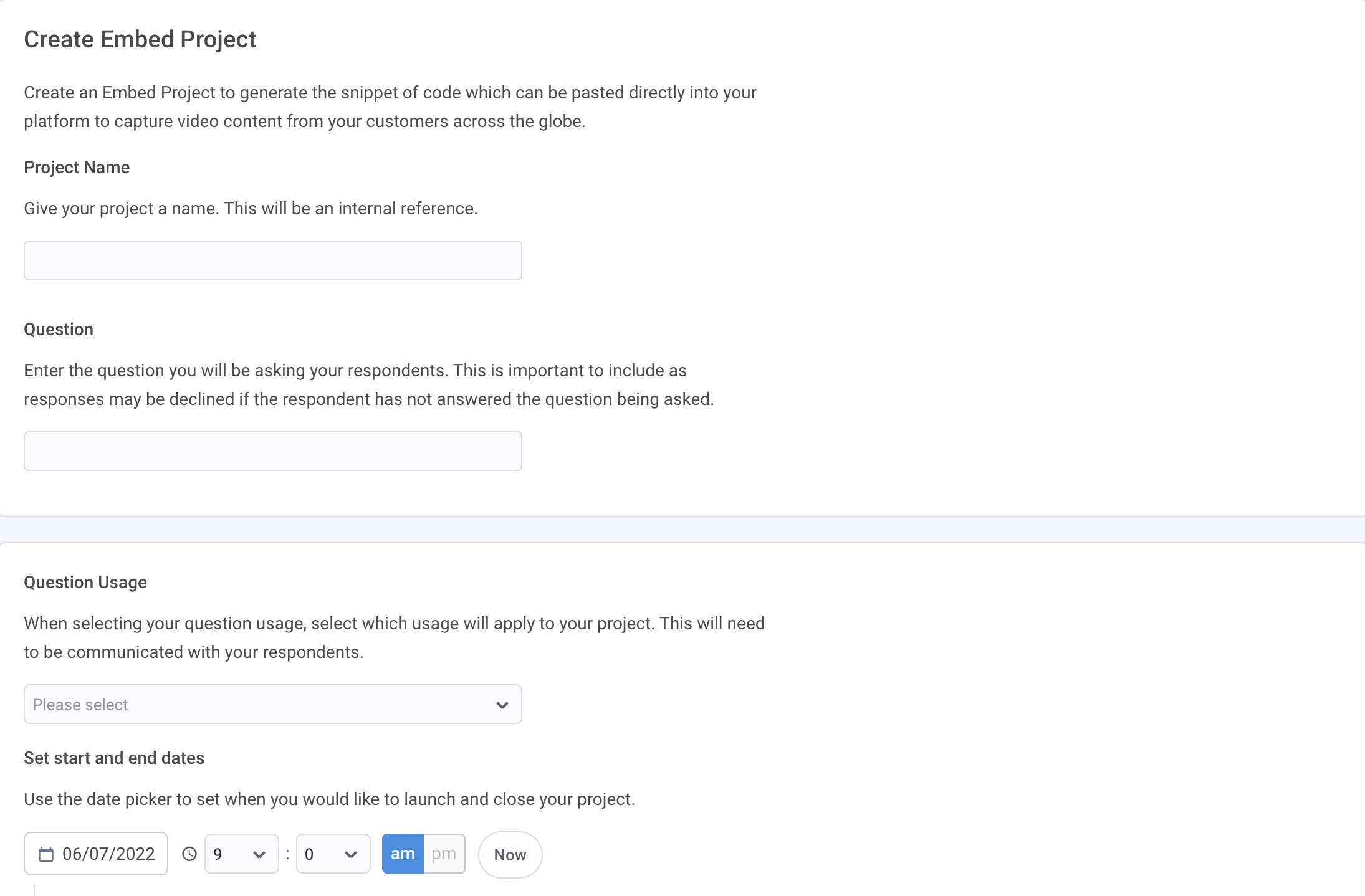1365x896 pixels.
Task: Click 'Give your project a name' helper text
Action: click(251, 209)
